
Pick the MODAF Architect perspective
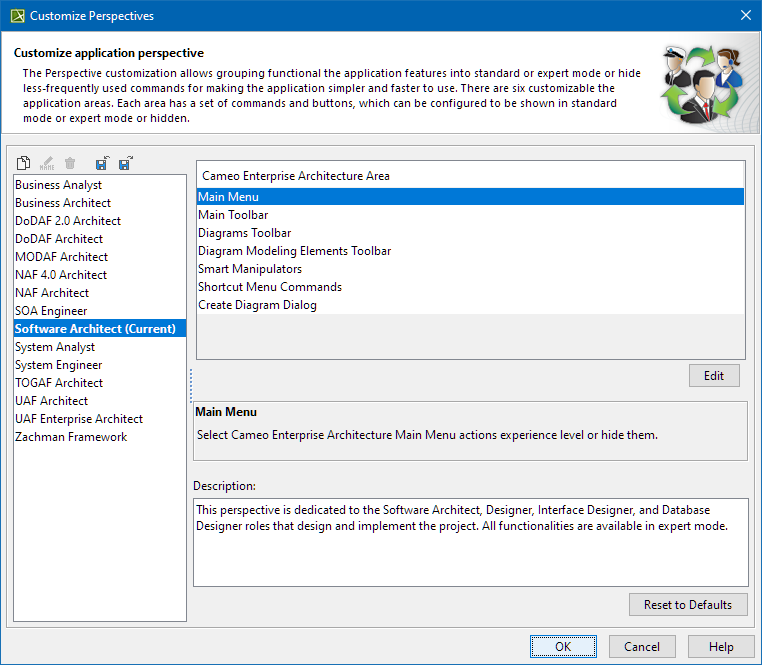[x=100, y=257]
